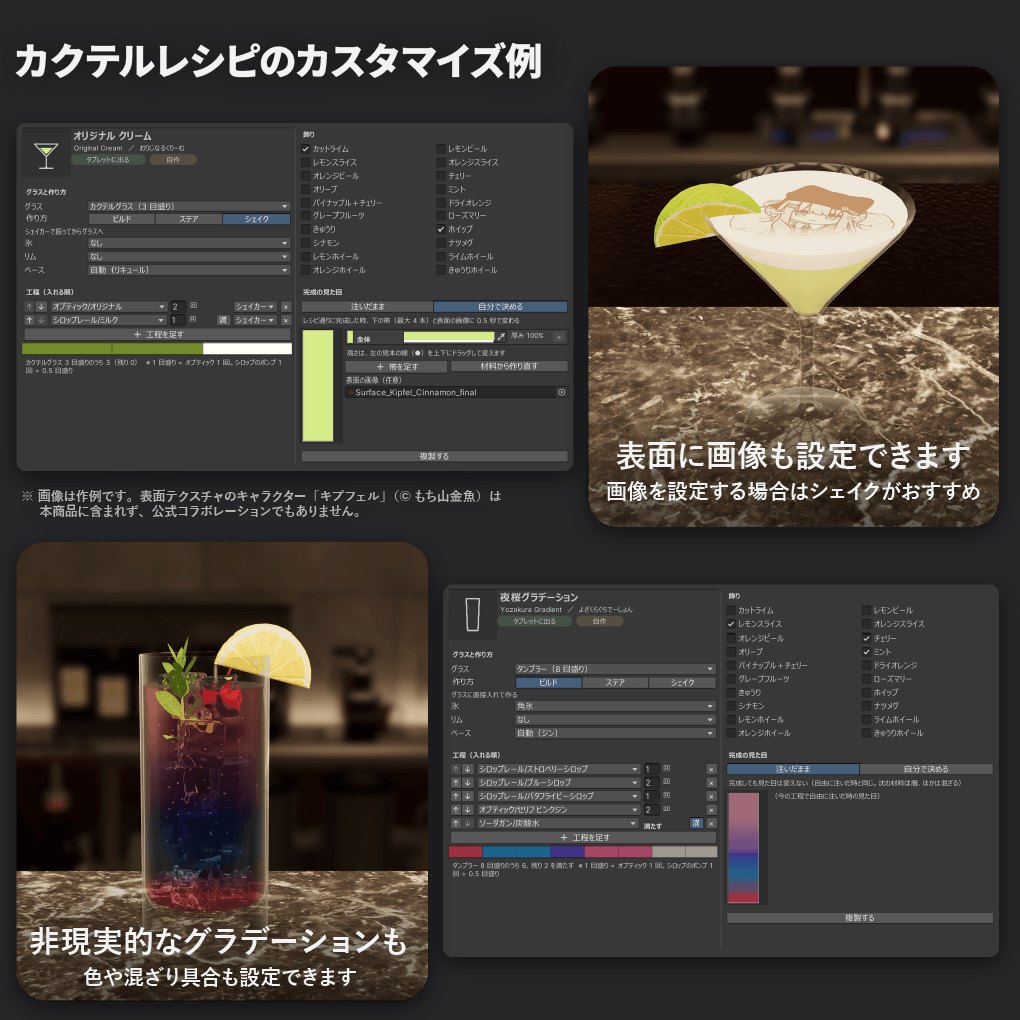This screenshot has height=1020, width=1020.
Task: Remove the セリフ ピンクジン step with ×
Action: [711, 810]
